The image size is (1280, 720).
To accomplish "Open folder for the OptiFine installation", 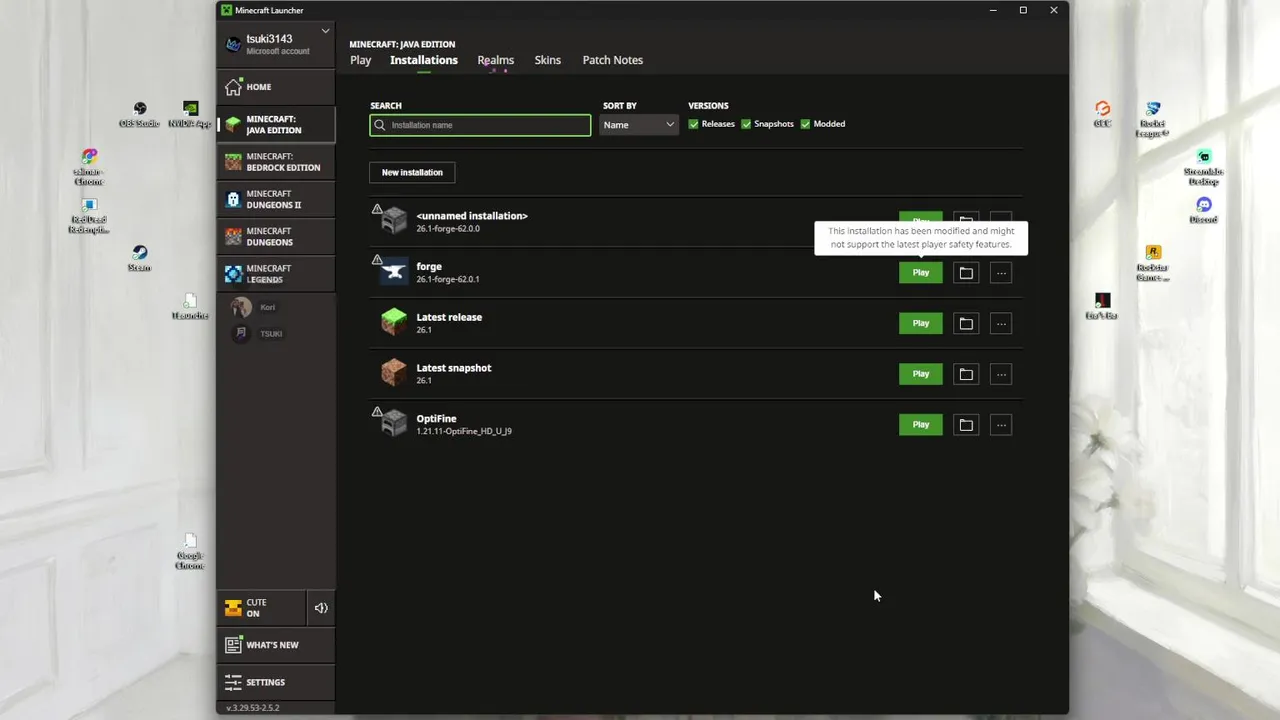I will pos(966,425).
